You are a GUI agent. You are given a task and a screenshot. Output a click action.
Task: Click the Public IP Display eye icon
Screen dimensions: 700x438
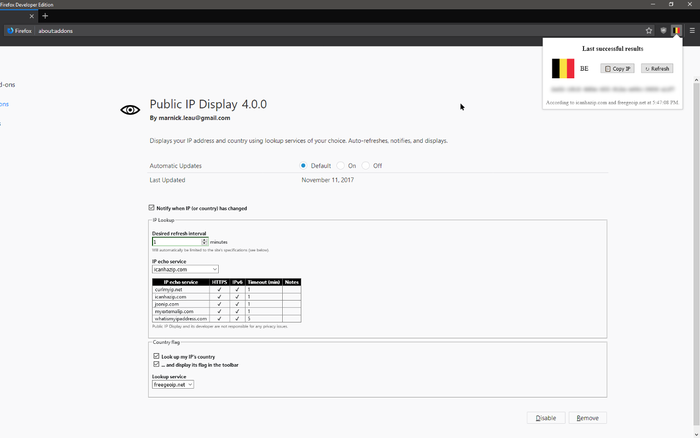pos(130,110)
